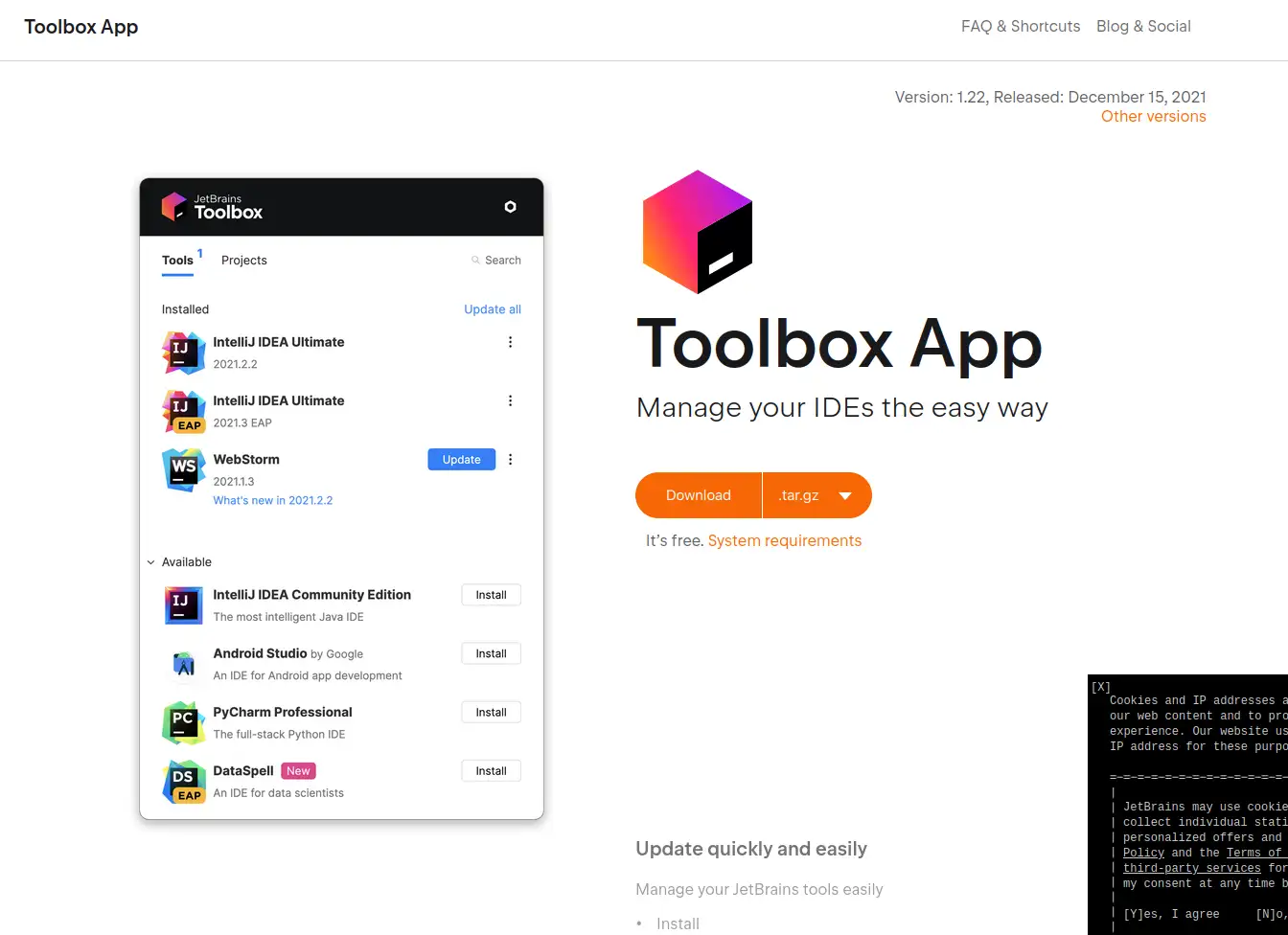The height and width of the screenshot is (935, 1288).
Task: Click 2021.3 EAP version text
Action: pos(242,422)
